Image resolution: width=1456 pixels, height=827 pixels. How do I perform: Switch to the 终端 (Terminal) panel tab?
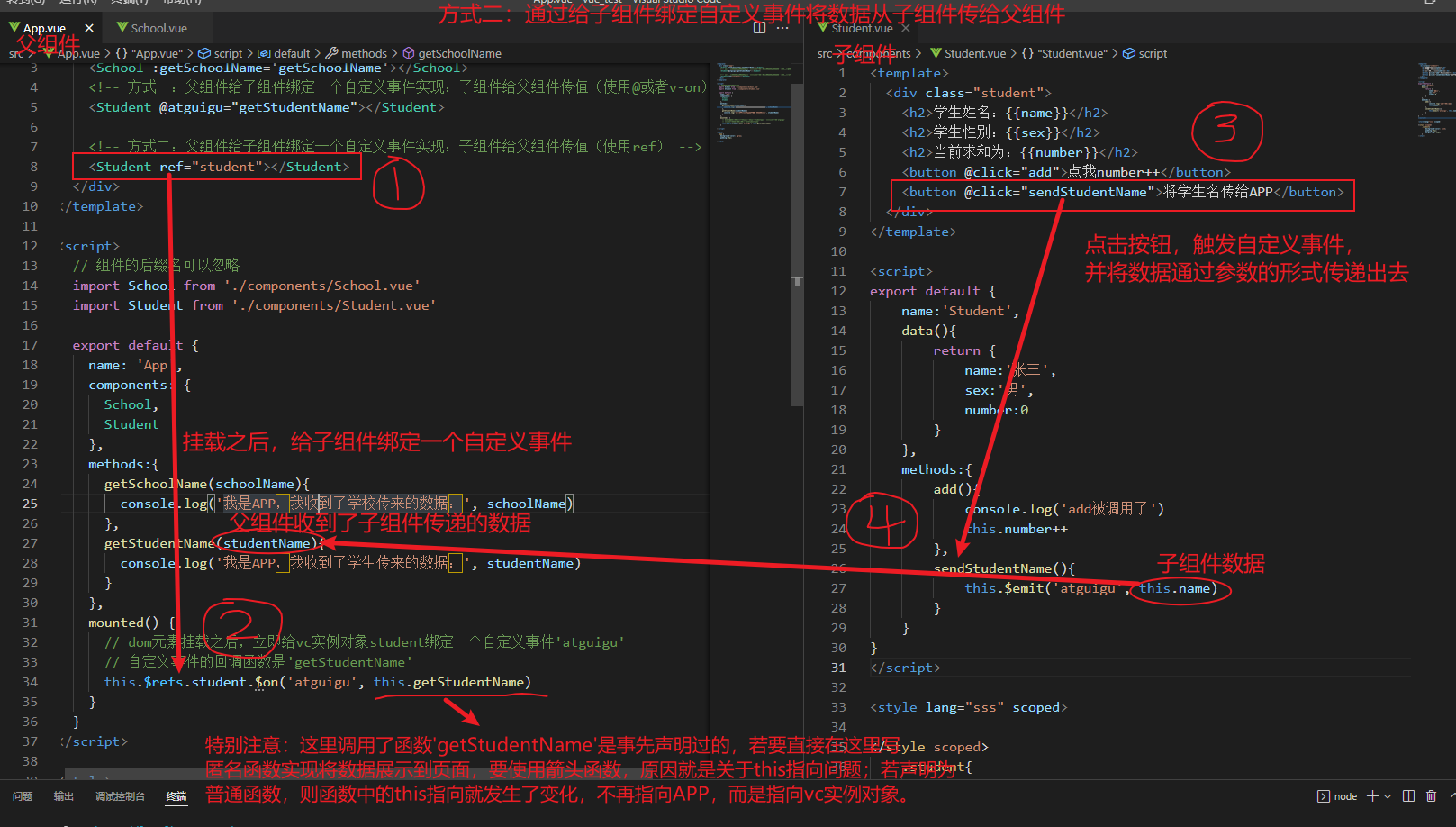[176, 796]
